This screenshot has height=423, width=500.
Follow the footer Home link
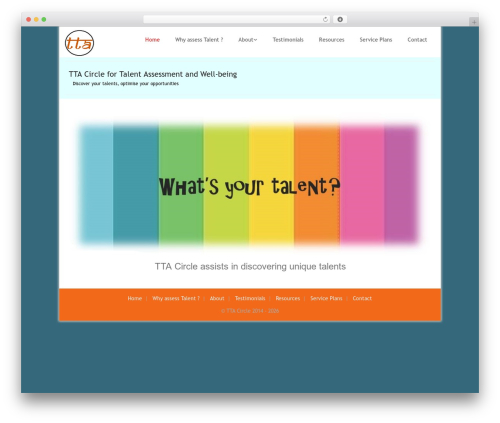coord(135,298)
